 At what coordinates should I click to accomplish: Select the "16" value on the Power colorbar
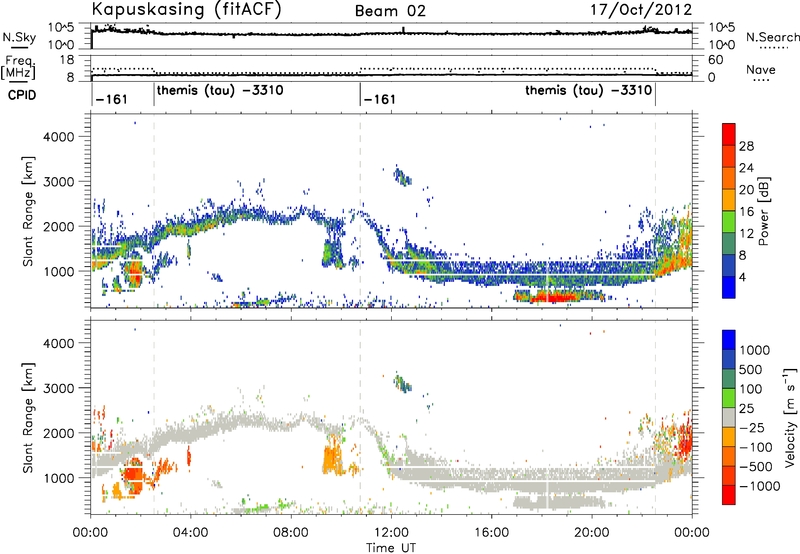click(746, 212)
